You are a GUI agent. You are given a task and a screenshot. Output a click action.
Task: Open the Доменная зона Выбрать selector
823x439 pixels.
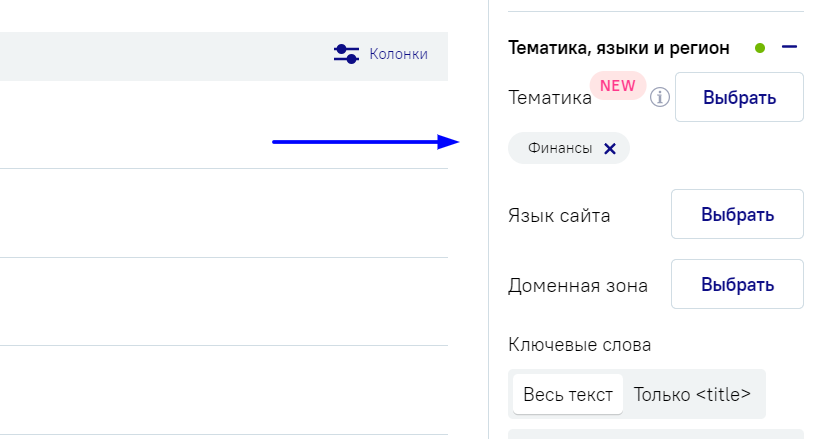click(737, 284)
